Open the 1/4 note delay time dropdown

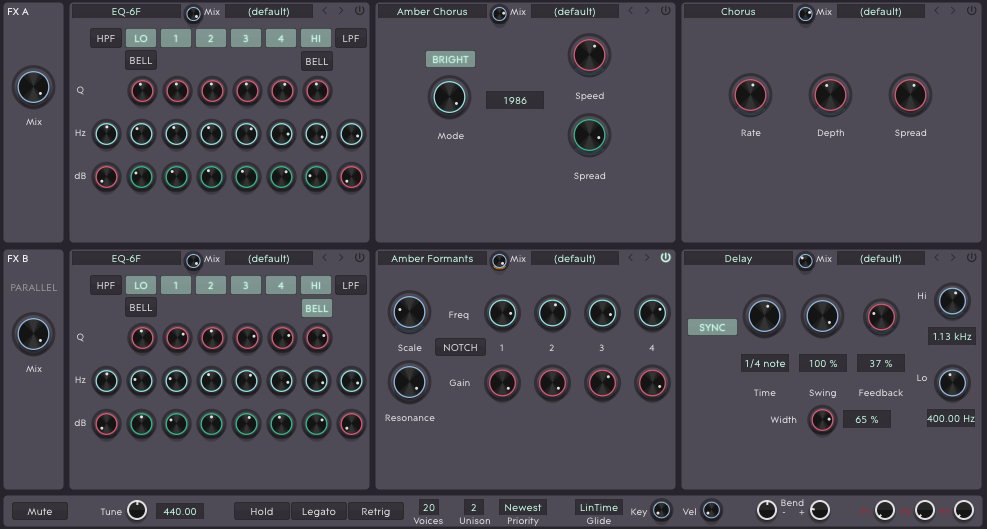point(764,362)
